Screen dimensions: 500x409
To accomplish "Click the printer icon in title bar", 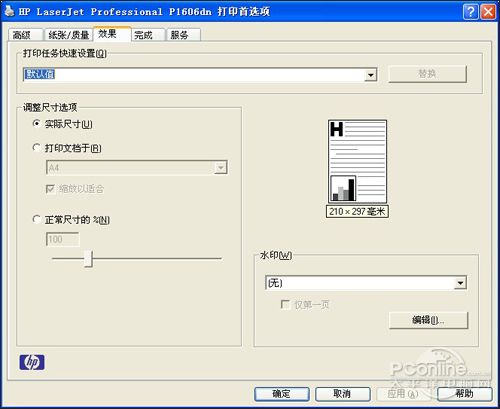I will point(10,11).
